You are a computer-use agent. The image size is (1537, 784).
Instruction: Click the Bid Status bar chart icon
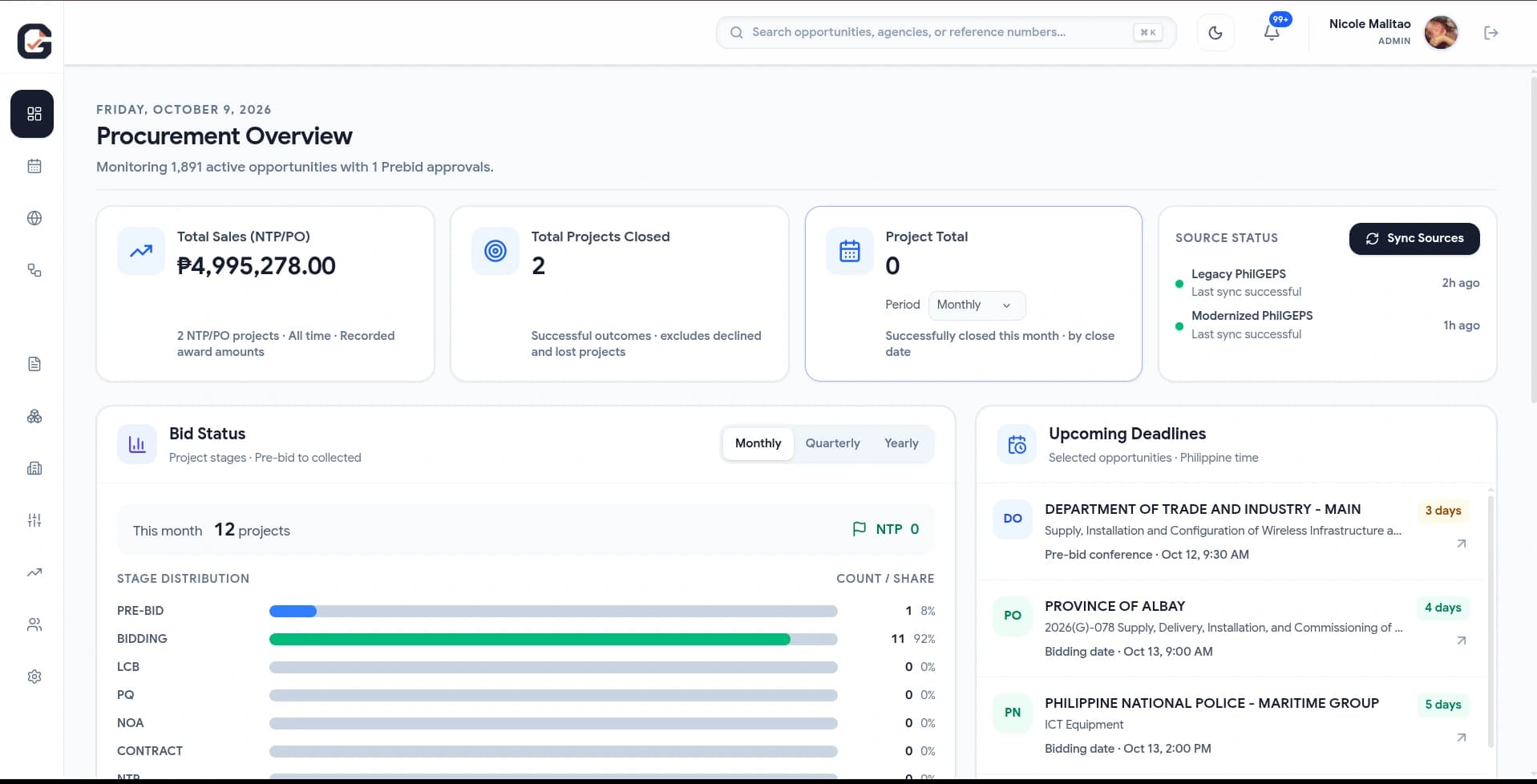137,444
